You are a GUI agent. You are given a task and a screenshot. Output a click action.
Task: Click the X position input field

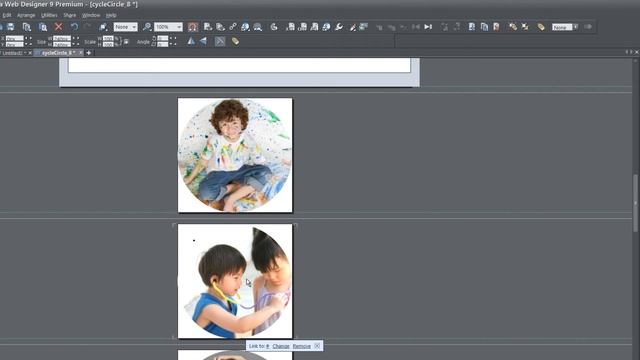click(x=14, y=38)
